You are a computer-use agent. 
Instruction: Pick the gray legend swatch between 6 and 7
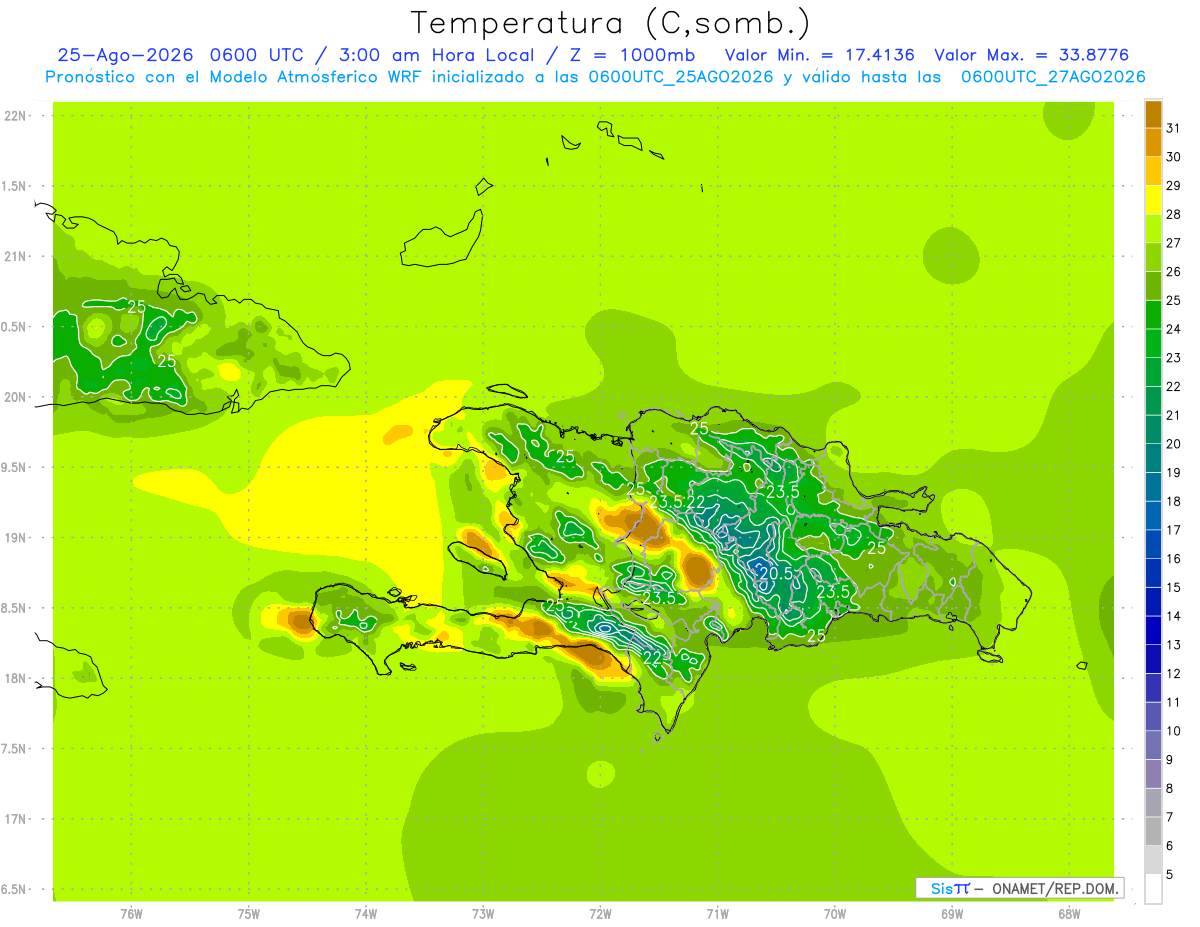coord(1153,831)
